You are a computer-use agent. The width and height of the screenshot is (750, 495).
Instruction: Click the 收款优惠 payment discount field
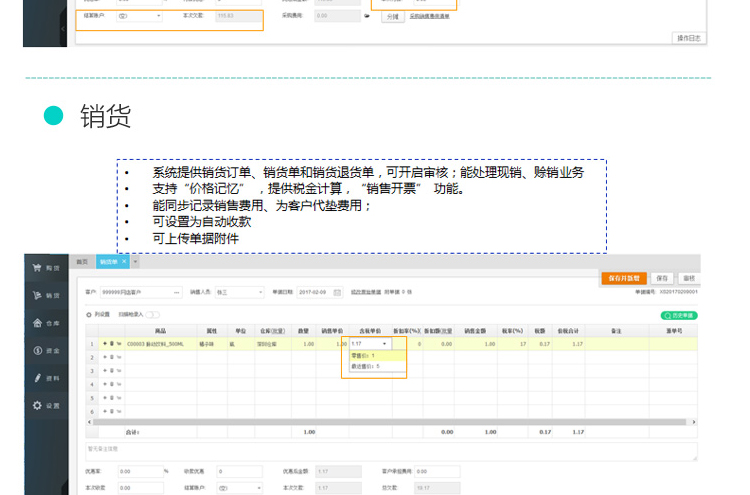[x=239, y=472]
